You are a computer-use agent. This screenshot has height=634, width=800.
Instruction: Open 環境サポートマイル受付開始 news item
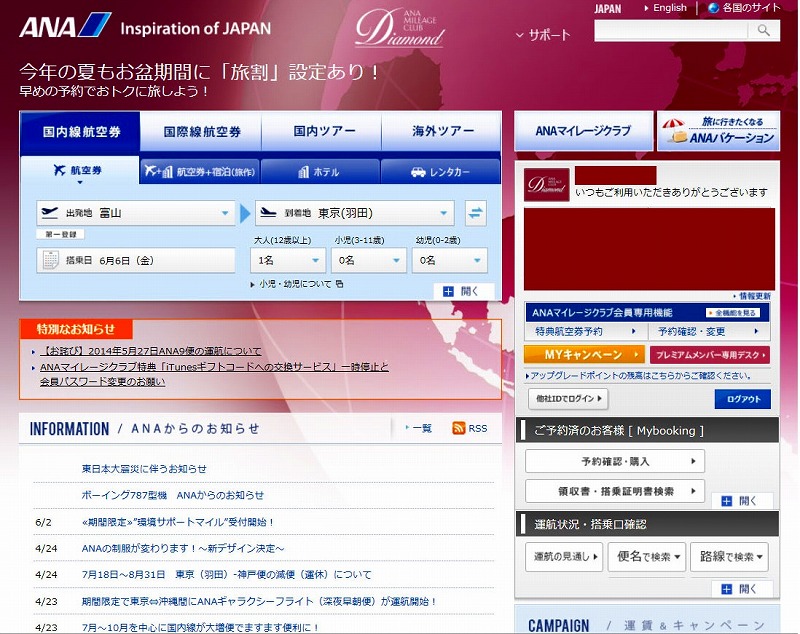[x=178, y=522]
